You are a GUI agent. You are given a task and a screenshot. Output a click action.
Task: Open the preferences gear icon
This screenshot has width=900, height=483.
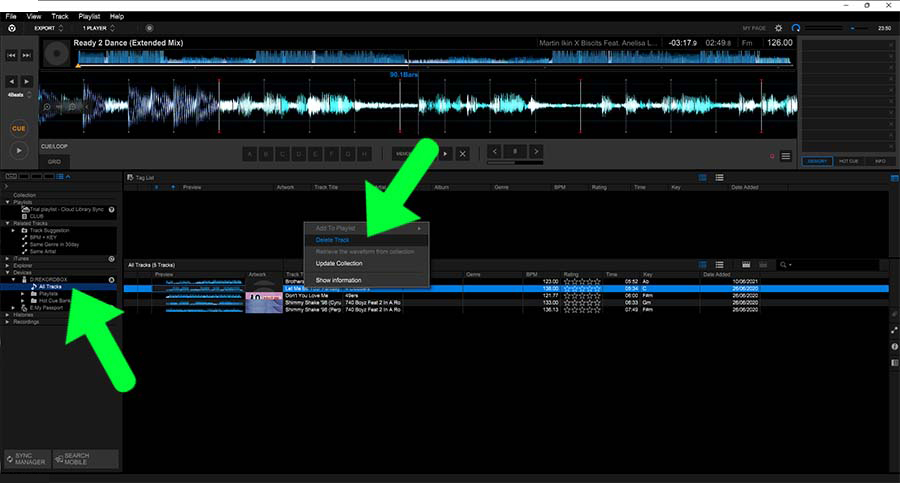[x=778, y=28]
